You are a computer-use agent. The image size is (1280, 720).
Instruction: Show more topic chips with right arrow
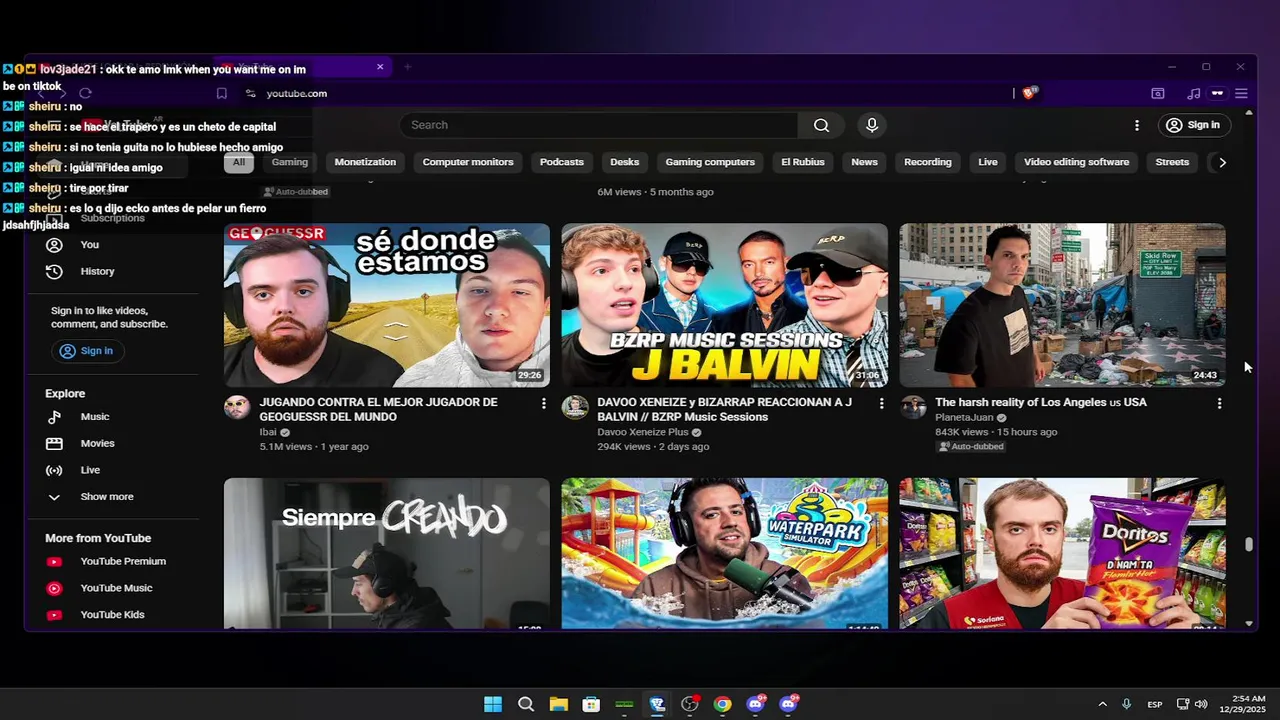click(1222, 162)
